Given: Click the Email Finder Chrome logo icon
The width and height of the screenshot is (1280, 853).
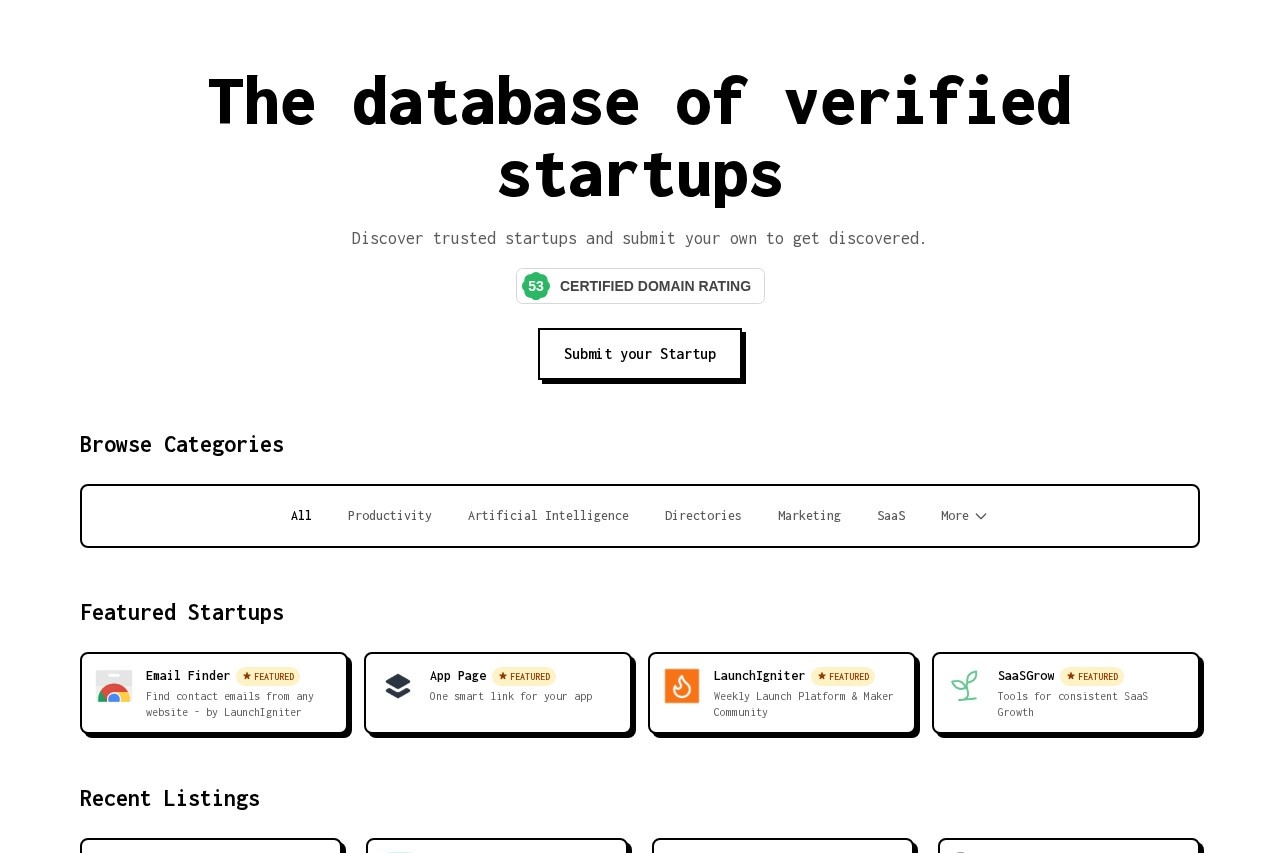Looking at the screenshot, I should coord(114,686).
